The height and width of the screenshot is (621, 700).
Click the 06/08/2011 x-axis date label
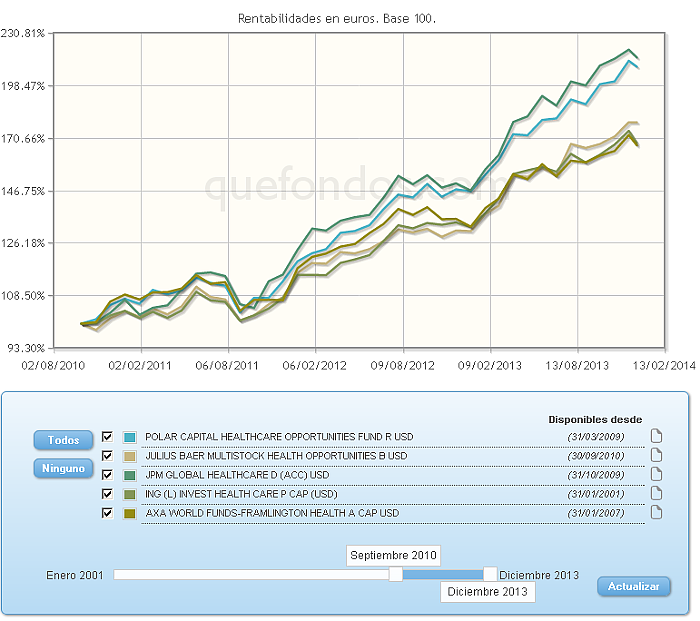coord(227,366)
